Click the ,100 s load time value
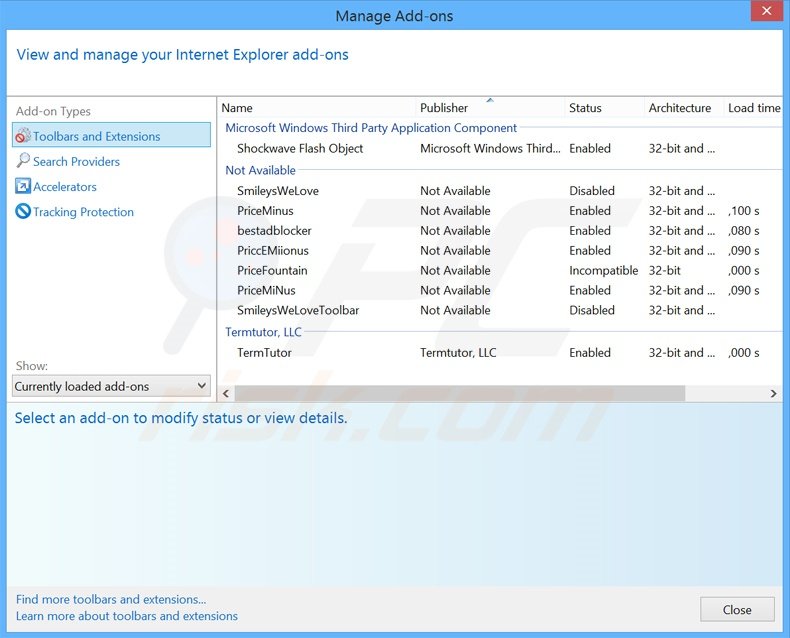790x638 pixels. (744, 211)
